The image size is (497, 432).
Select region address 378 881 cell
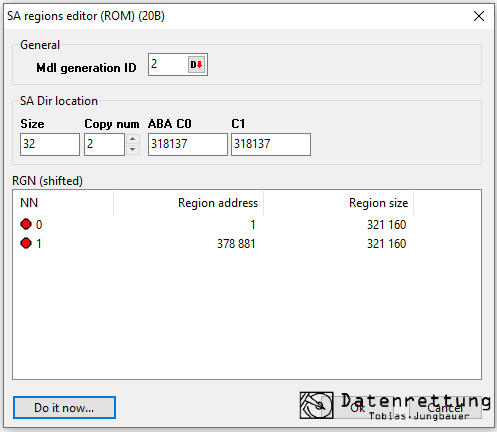point(236,244)
